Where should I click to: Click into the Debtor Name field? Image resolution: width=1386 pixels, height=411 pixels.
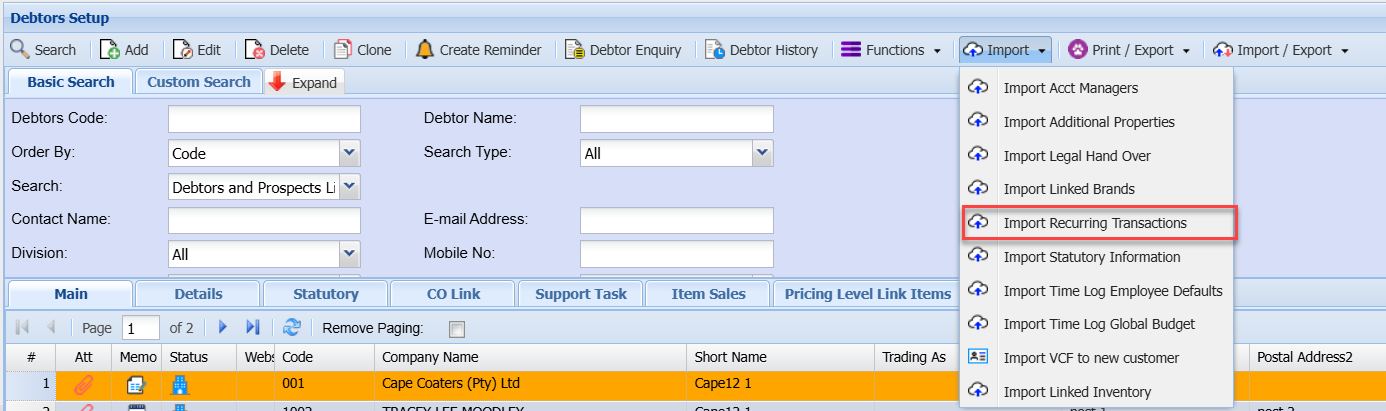point(676,119)
